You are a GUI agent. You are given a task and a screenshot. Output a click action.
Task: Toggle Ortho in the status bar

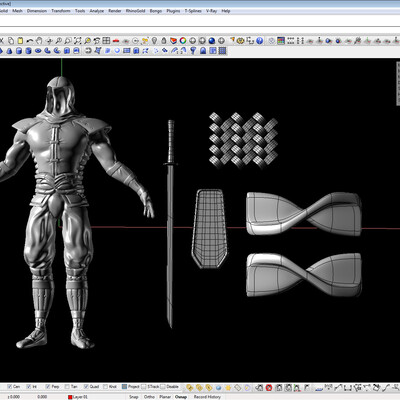click(x=149, y=397)
